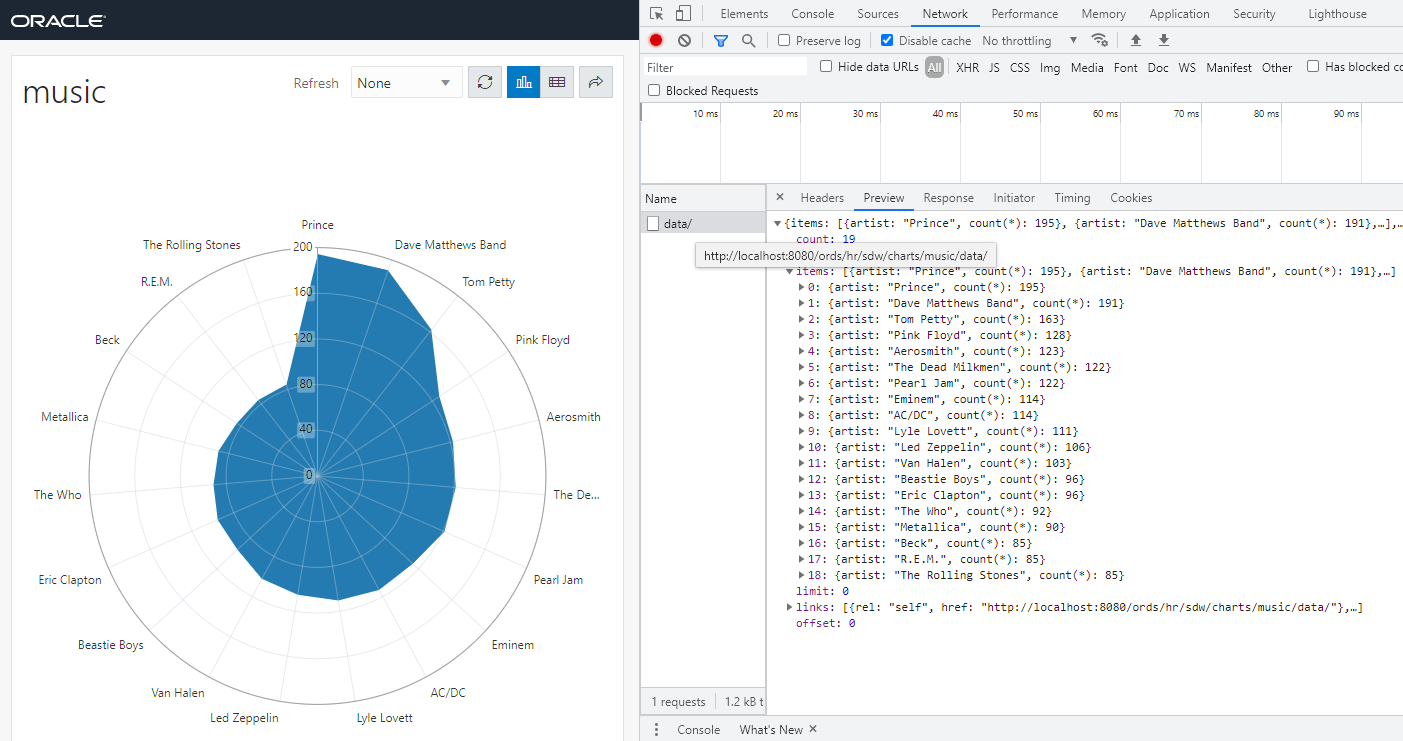Open the Console drawer tab
The height and width of the screenshot is (741, 1403).
pyautogui.click(x=698, y=729)
